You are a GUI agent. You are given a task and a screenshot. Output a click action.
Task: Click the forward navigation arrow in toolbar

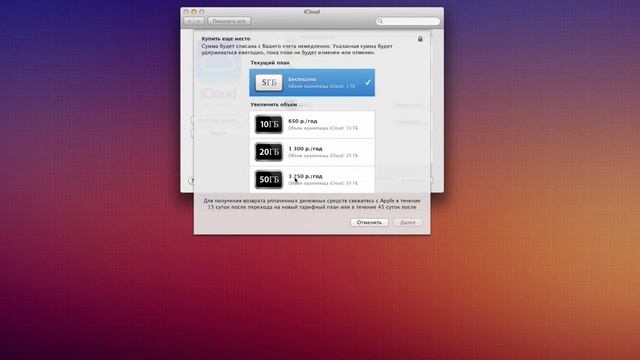[x=199, y=21]
